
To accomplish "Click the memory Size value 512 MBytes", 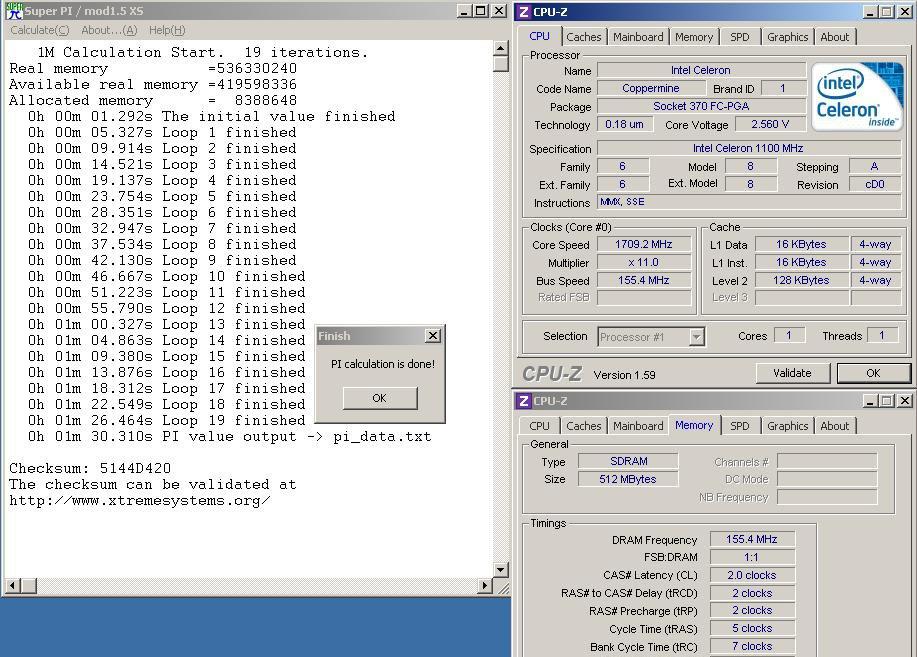I will 629,479.
